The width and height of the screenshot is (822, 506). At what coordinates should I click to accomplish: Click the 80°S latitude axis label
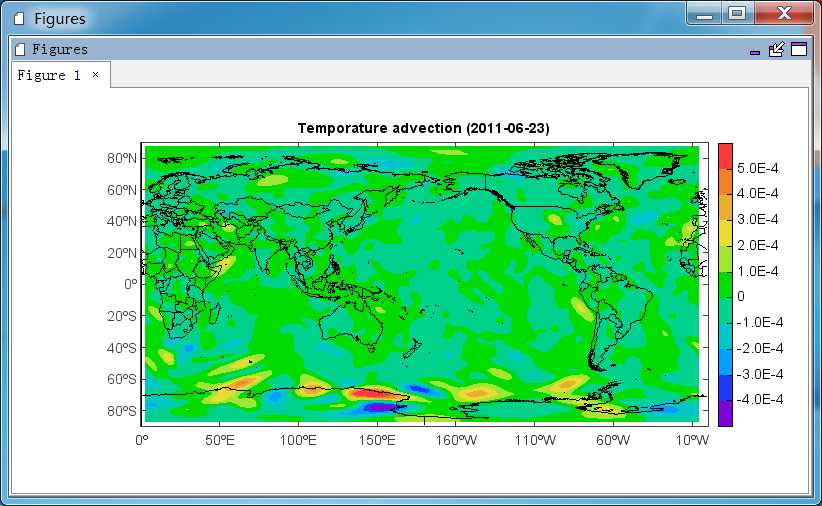(122, 411)
